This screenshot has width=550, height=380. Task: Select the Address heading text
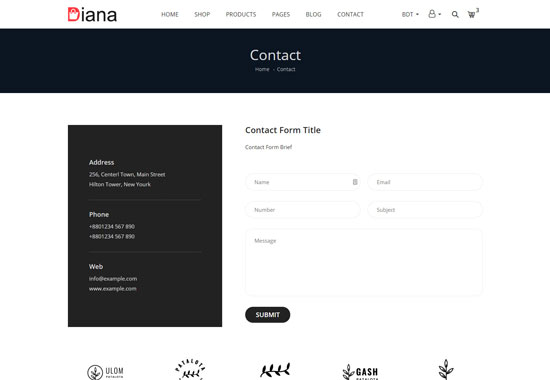pos(101,162)
